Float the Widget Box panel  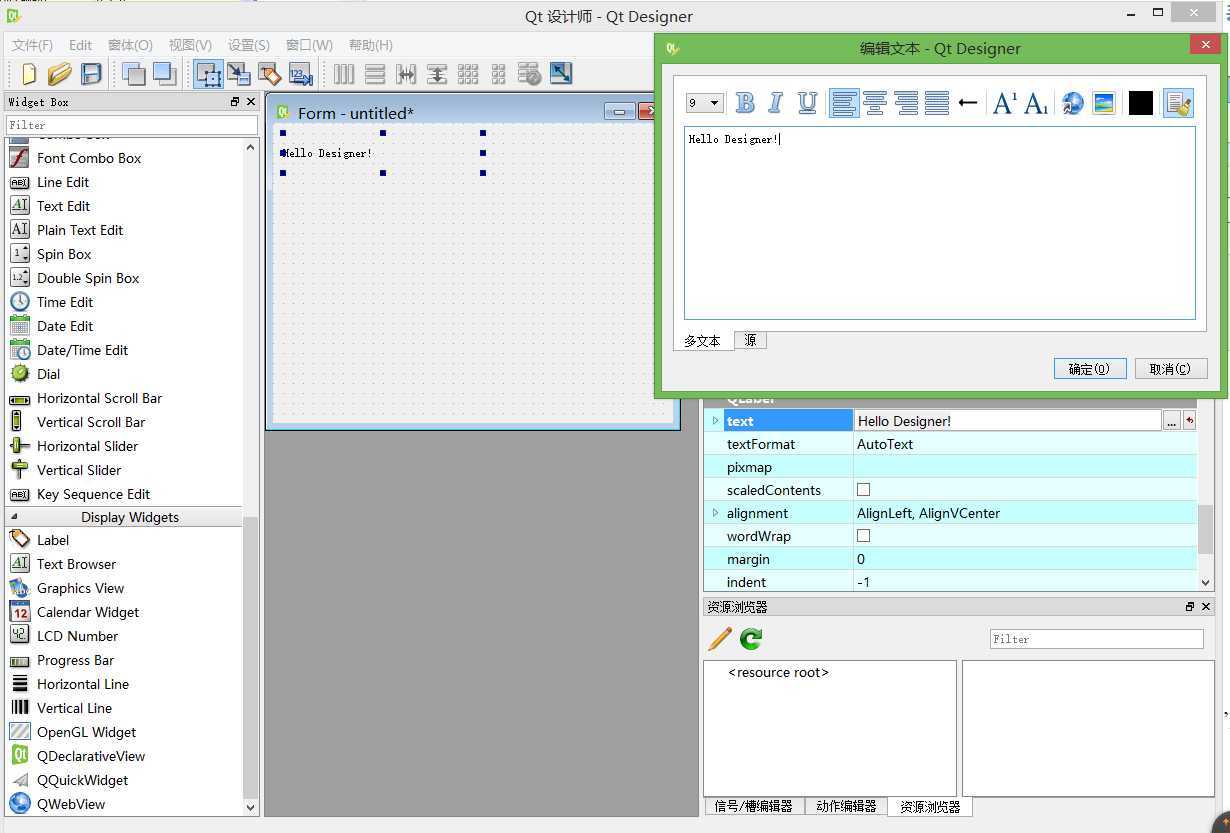[235, 102]
